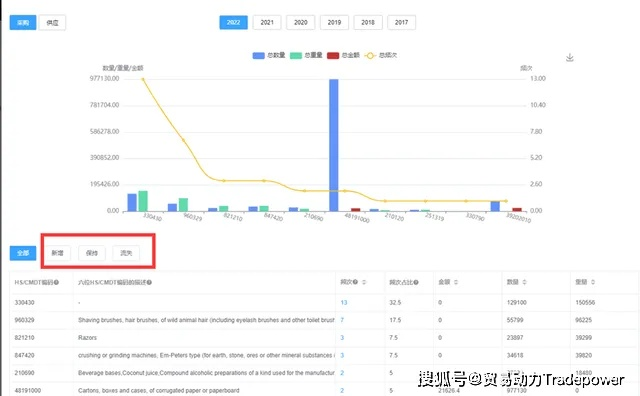This screenshot has height=396, width=640.
Task: Select the green bar for 960329
Action: (x=183, y=205)
